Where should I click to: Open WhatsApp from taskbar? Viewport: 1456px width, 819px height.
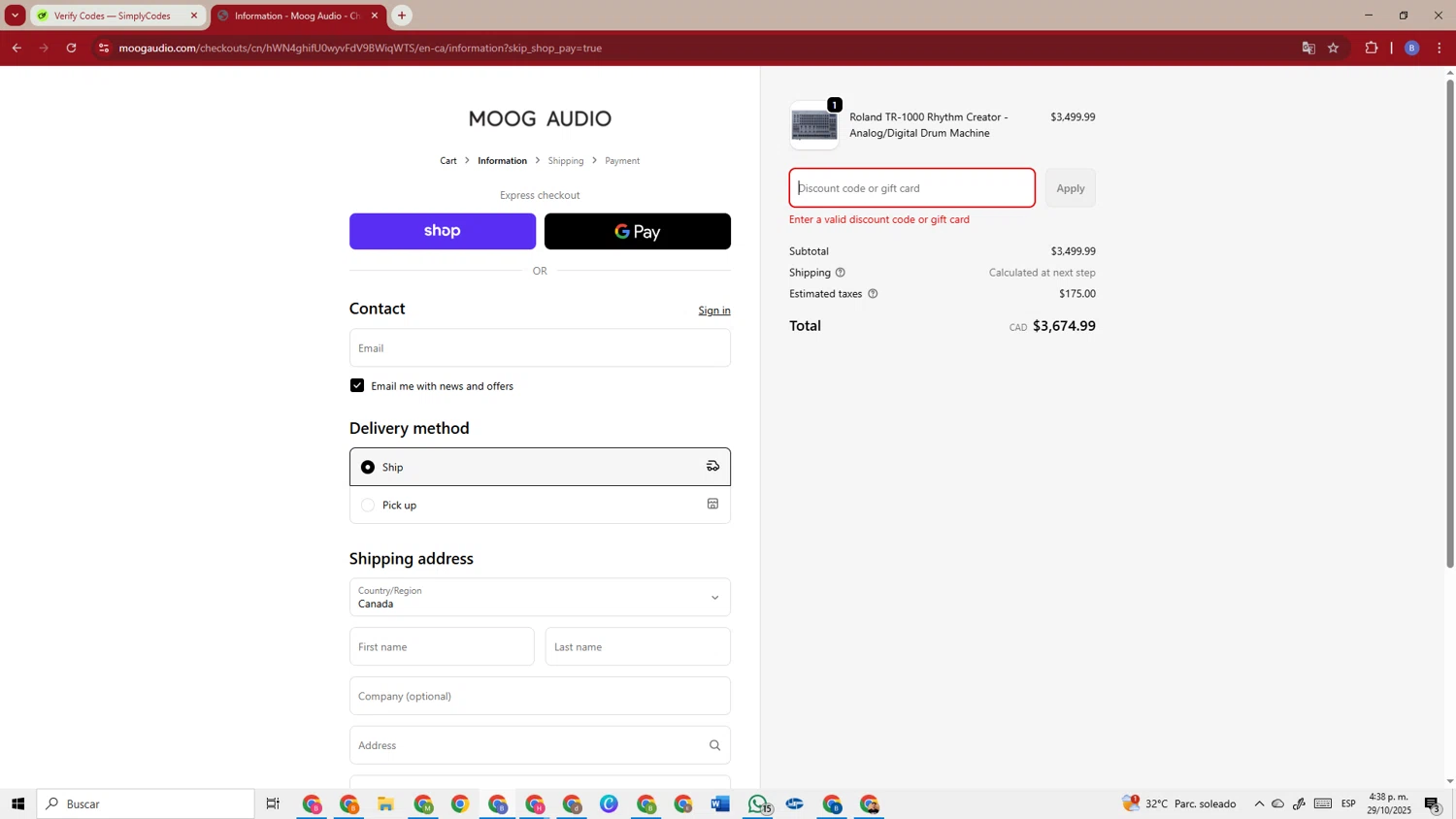pos(758,803)
